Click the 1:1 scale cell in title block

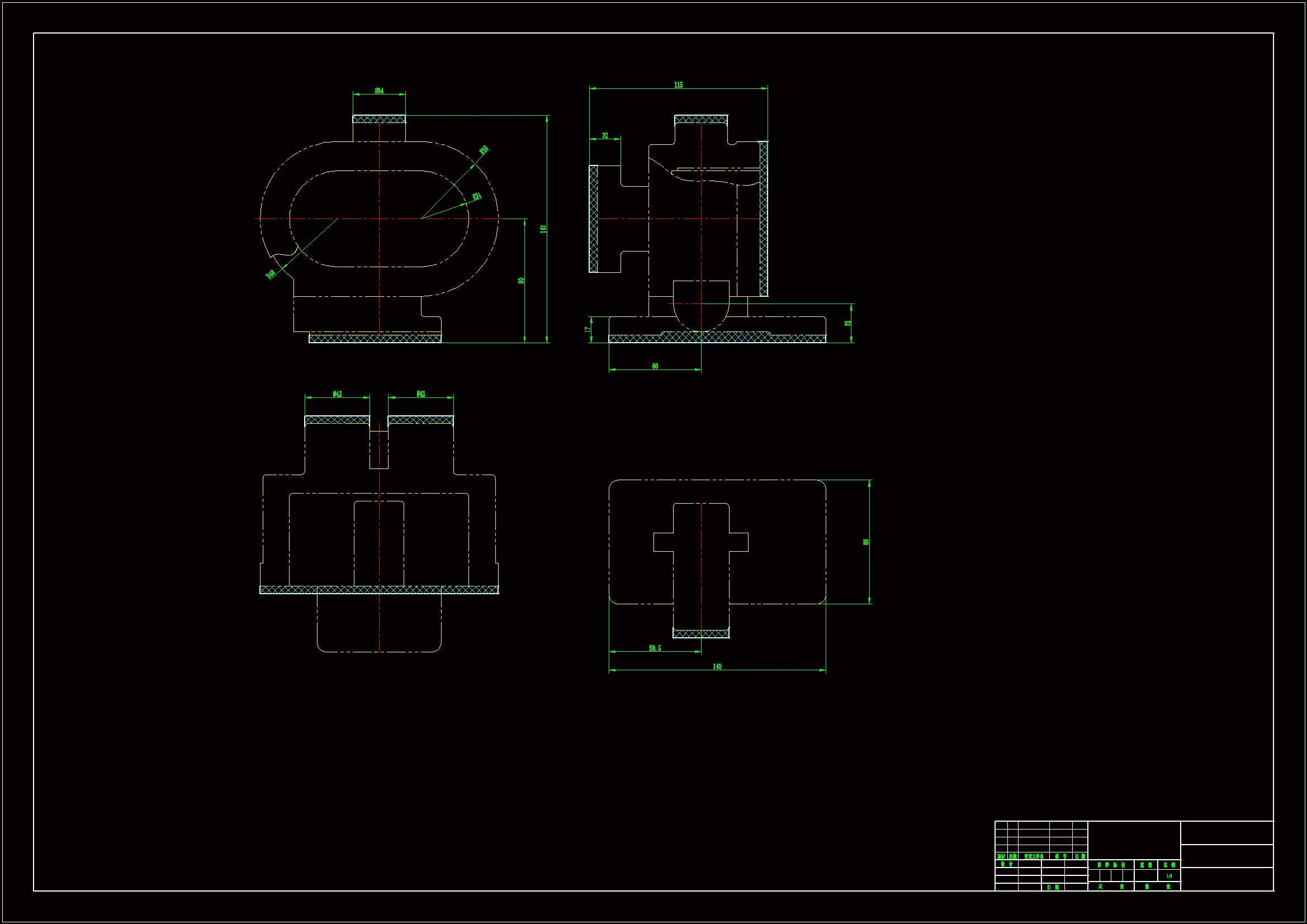tap(1169, 875)
